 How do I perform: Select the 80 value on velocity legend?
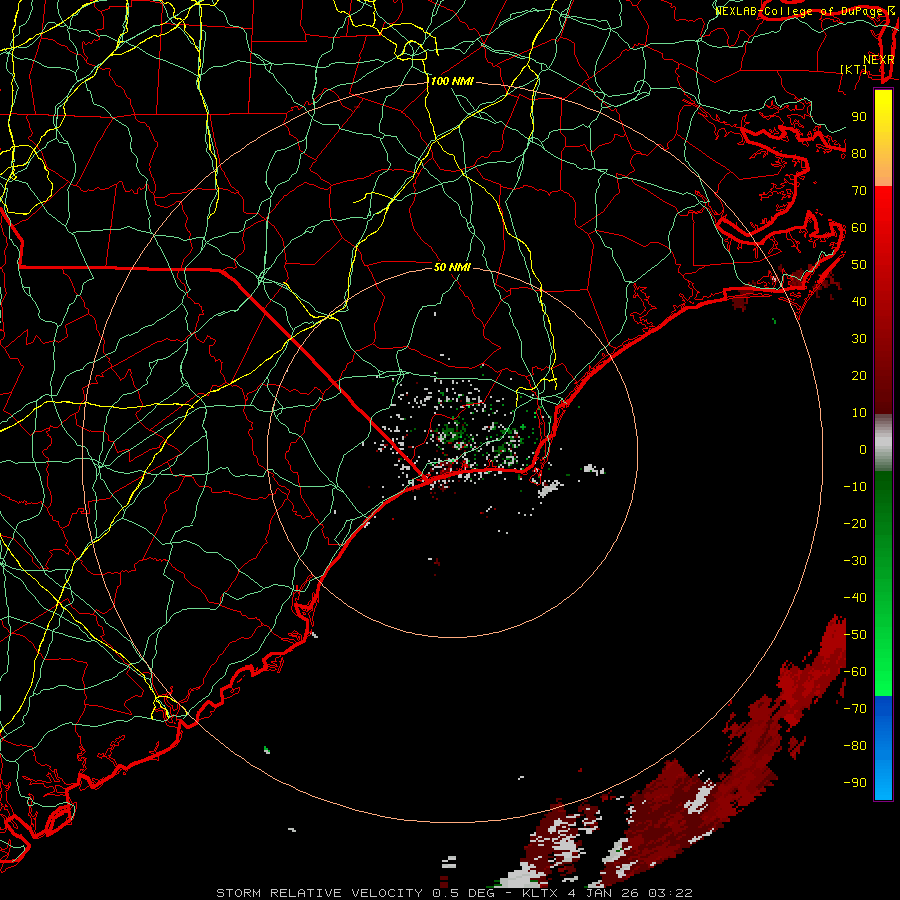[859, 154]
